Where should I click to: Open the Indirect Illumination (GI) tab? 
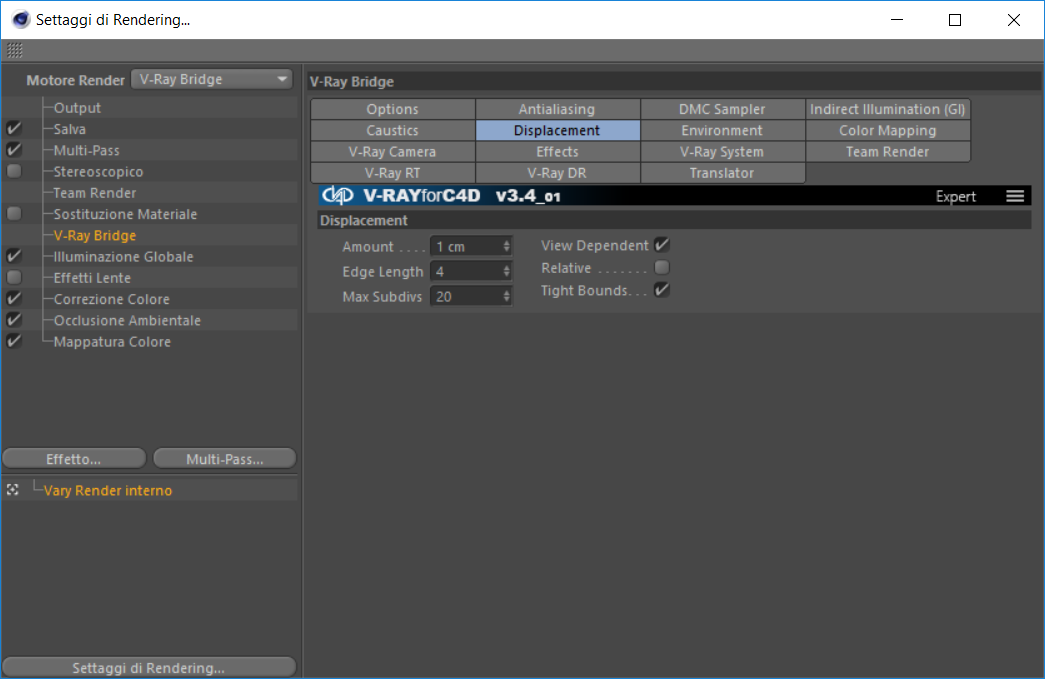pos(888,109)
